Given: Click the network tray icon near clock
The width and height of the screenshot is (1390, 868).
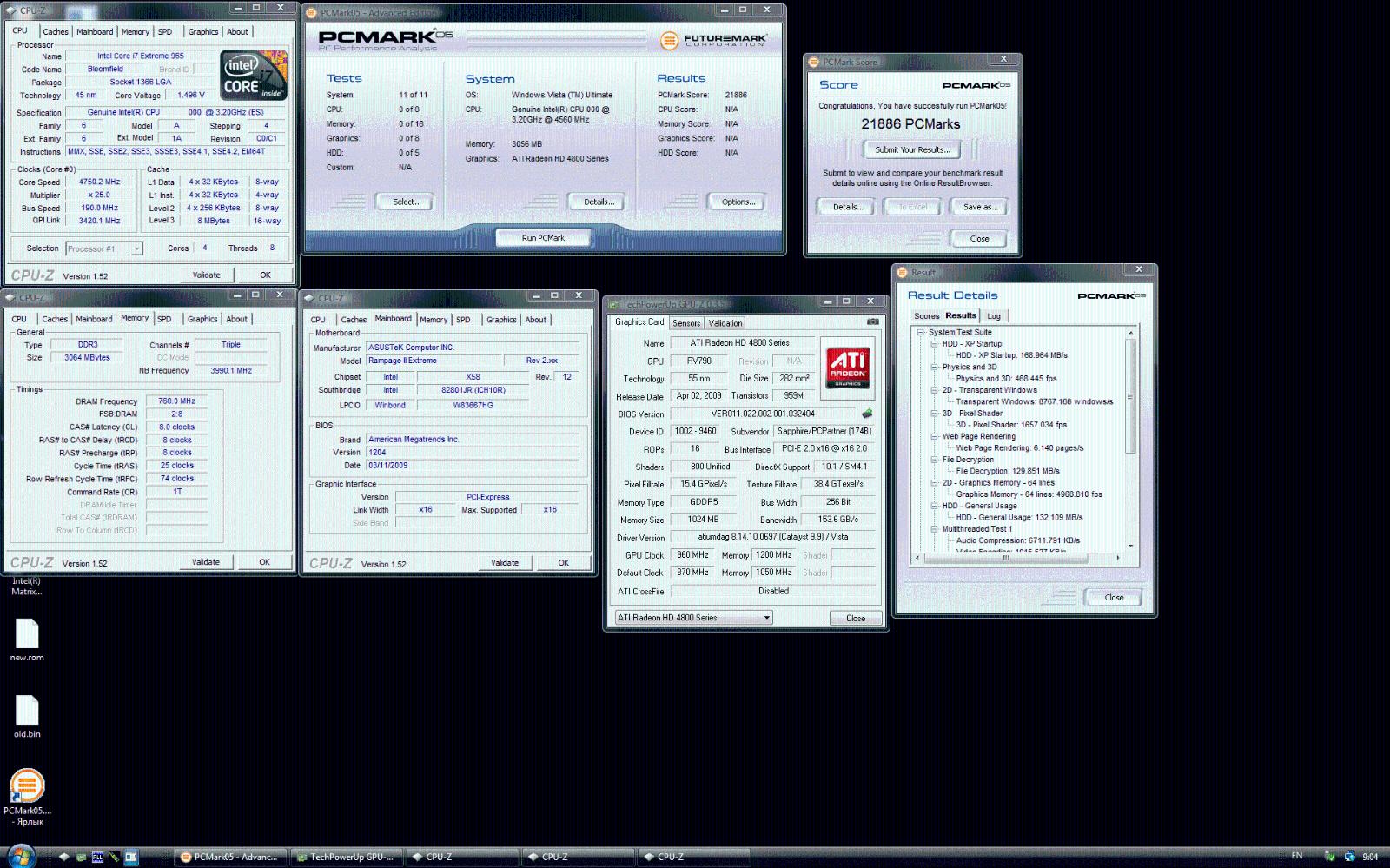Looking at the screenshot, I should [1349, 857].
